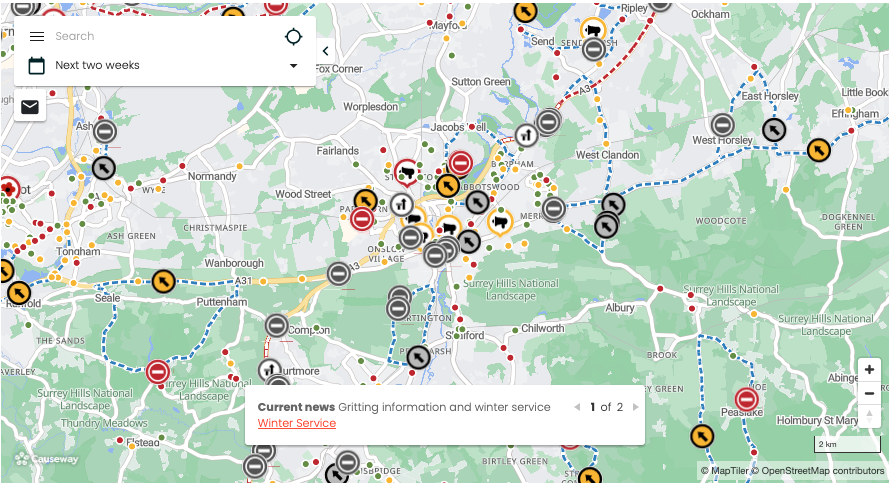Click the yellow diversion arrow marker near Seale
This screenshot has height=483, width=889.
pyautogui.click(x=164, y=281)
